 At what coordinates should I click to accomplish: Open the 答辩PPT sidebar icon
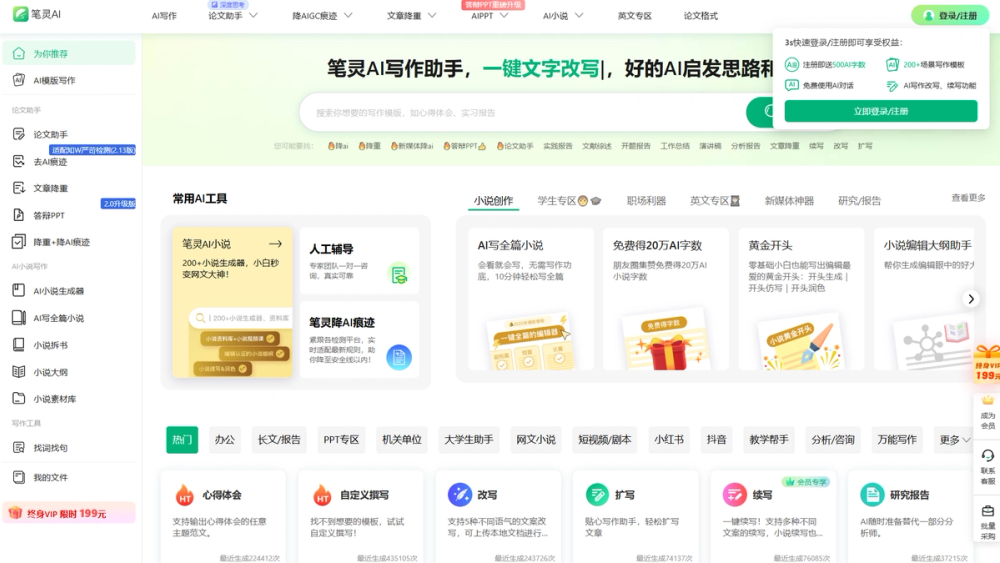click(x=19, y=215)
